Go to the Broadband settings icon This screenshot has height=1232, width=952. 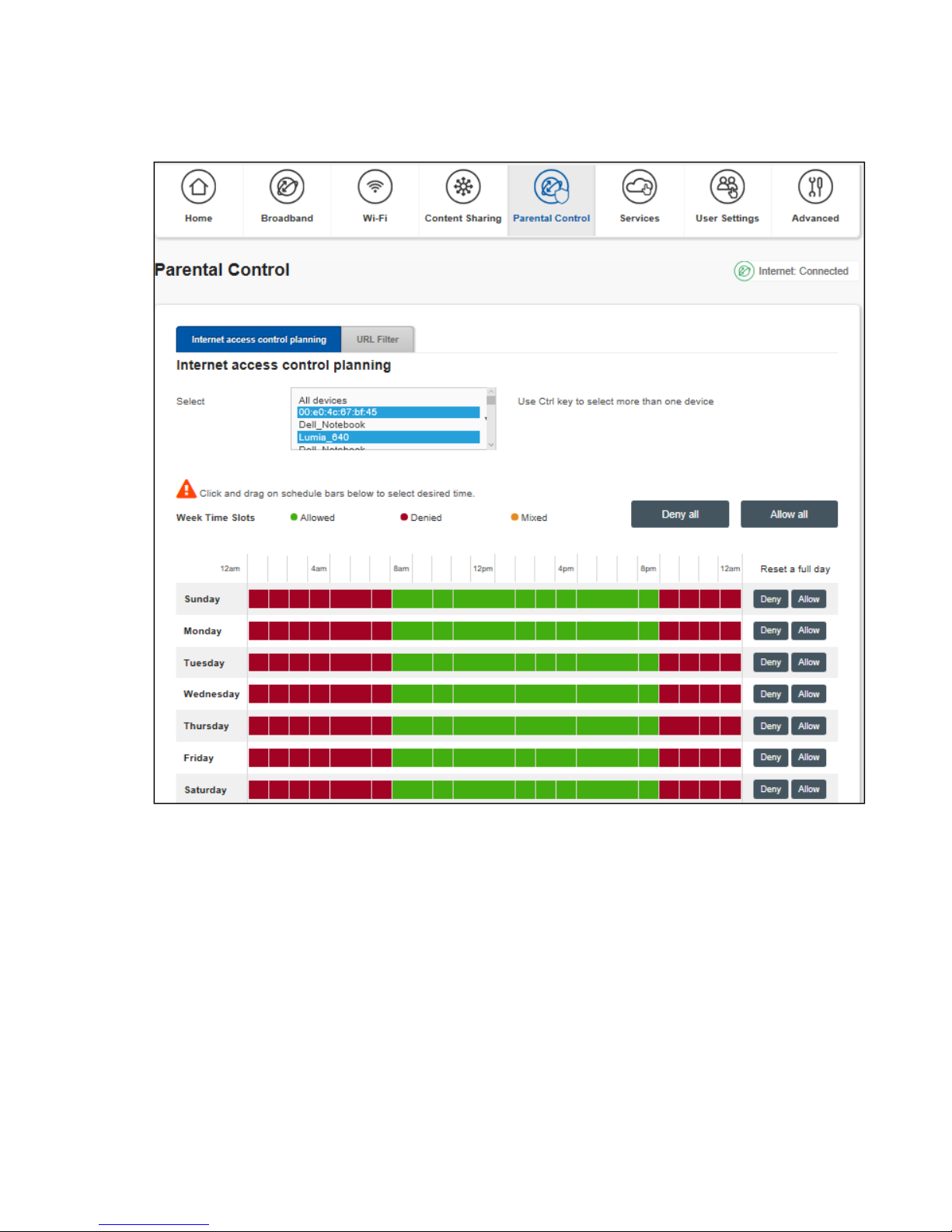(x=287, y=187)
